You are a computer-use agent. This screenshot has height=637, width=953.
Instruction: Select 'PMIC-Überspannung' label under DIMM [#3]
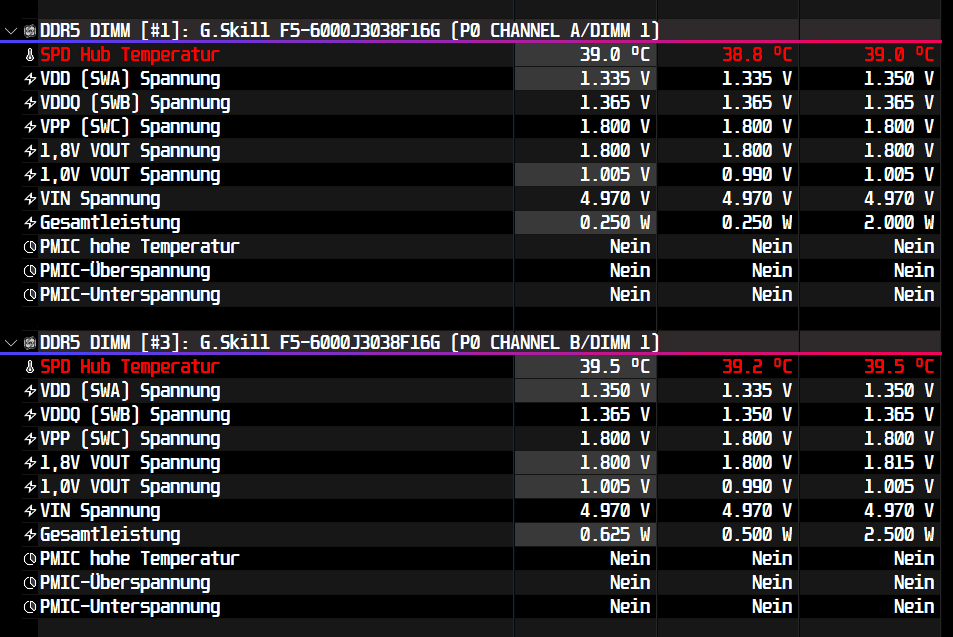click(125, 583)
